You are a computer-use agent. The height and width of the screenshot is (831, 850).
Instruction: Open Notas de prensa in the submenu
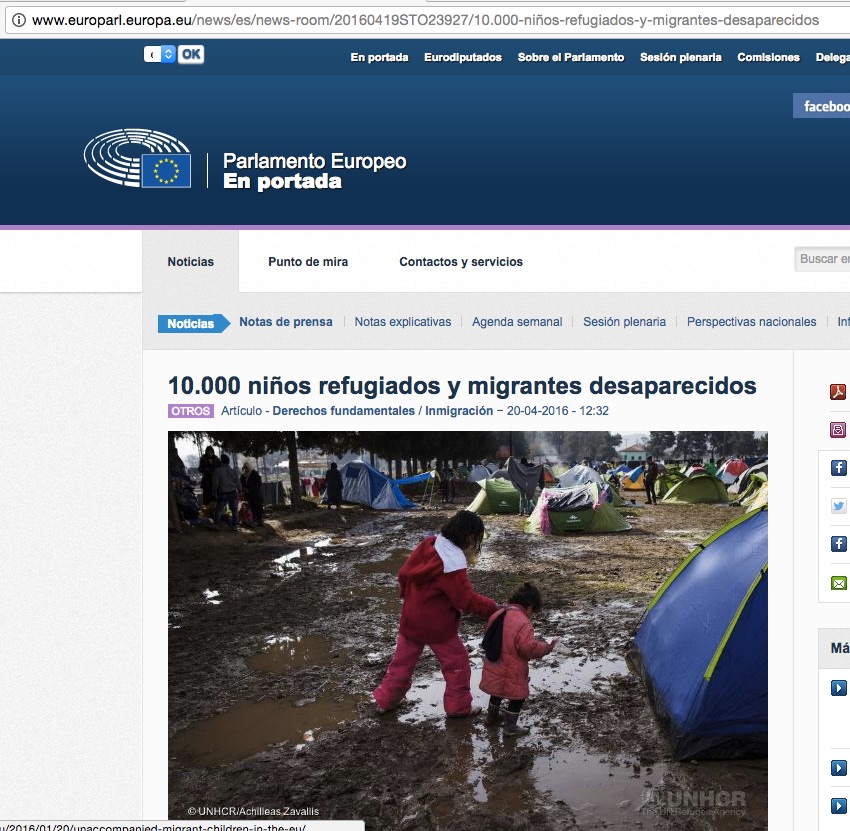click(285, 322)
